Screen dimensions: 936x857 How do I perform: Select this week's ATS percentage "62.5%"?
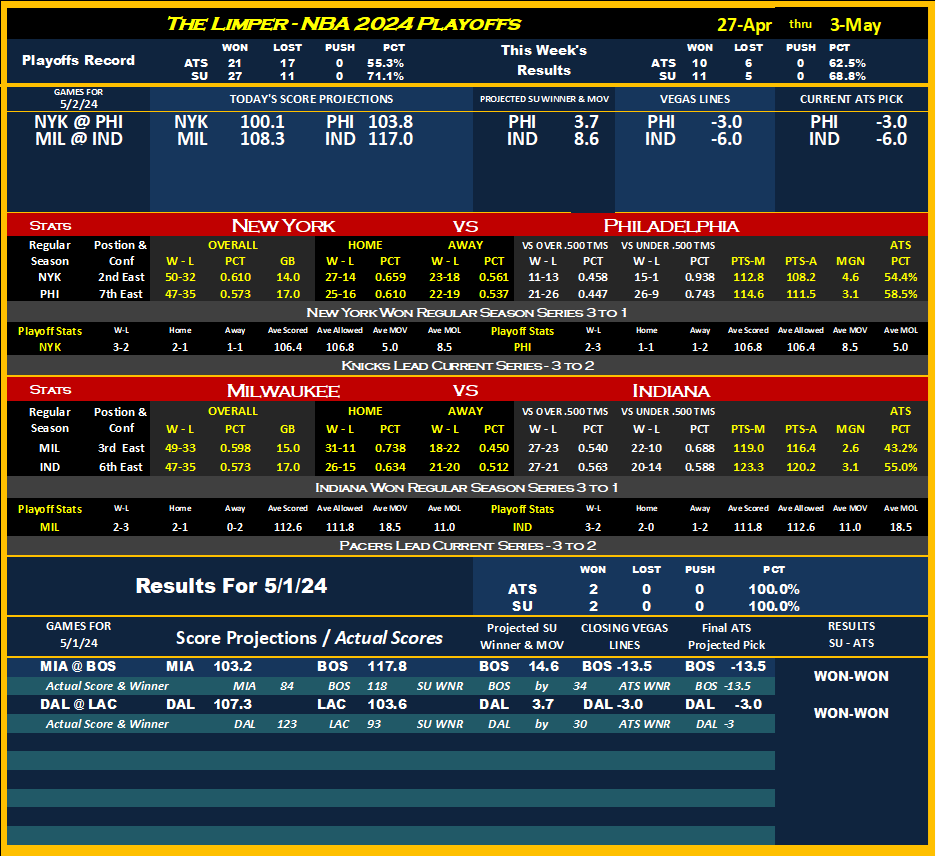[x=847, y=63]
